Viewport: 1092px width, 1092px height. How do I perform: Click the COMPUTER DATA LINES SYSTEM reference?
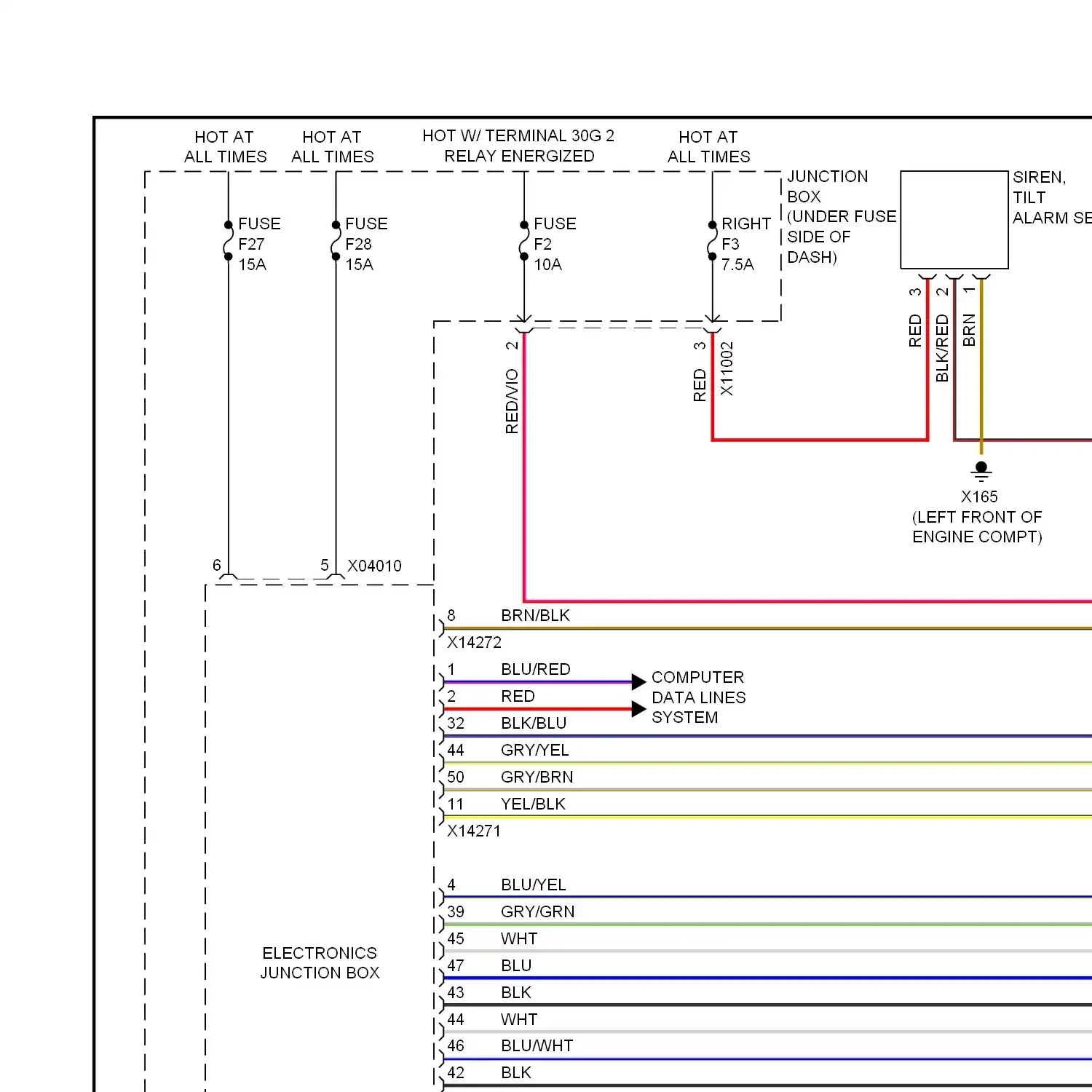[x=698, y=697]
